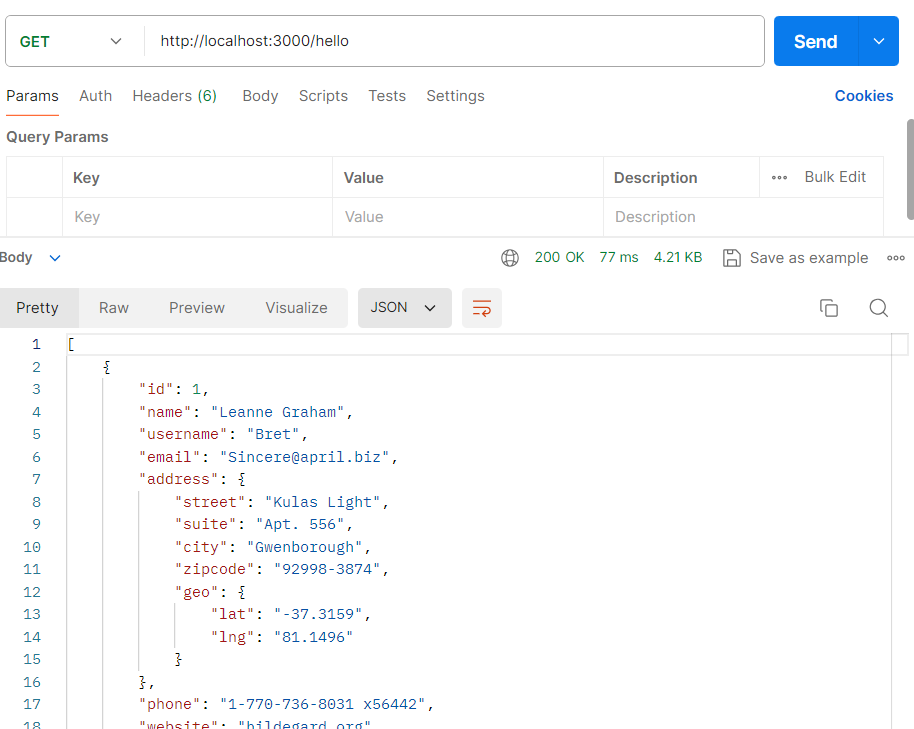Click the Save as example floppy icon
Screen dimensions: 914x729
(x=733, y=257)
